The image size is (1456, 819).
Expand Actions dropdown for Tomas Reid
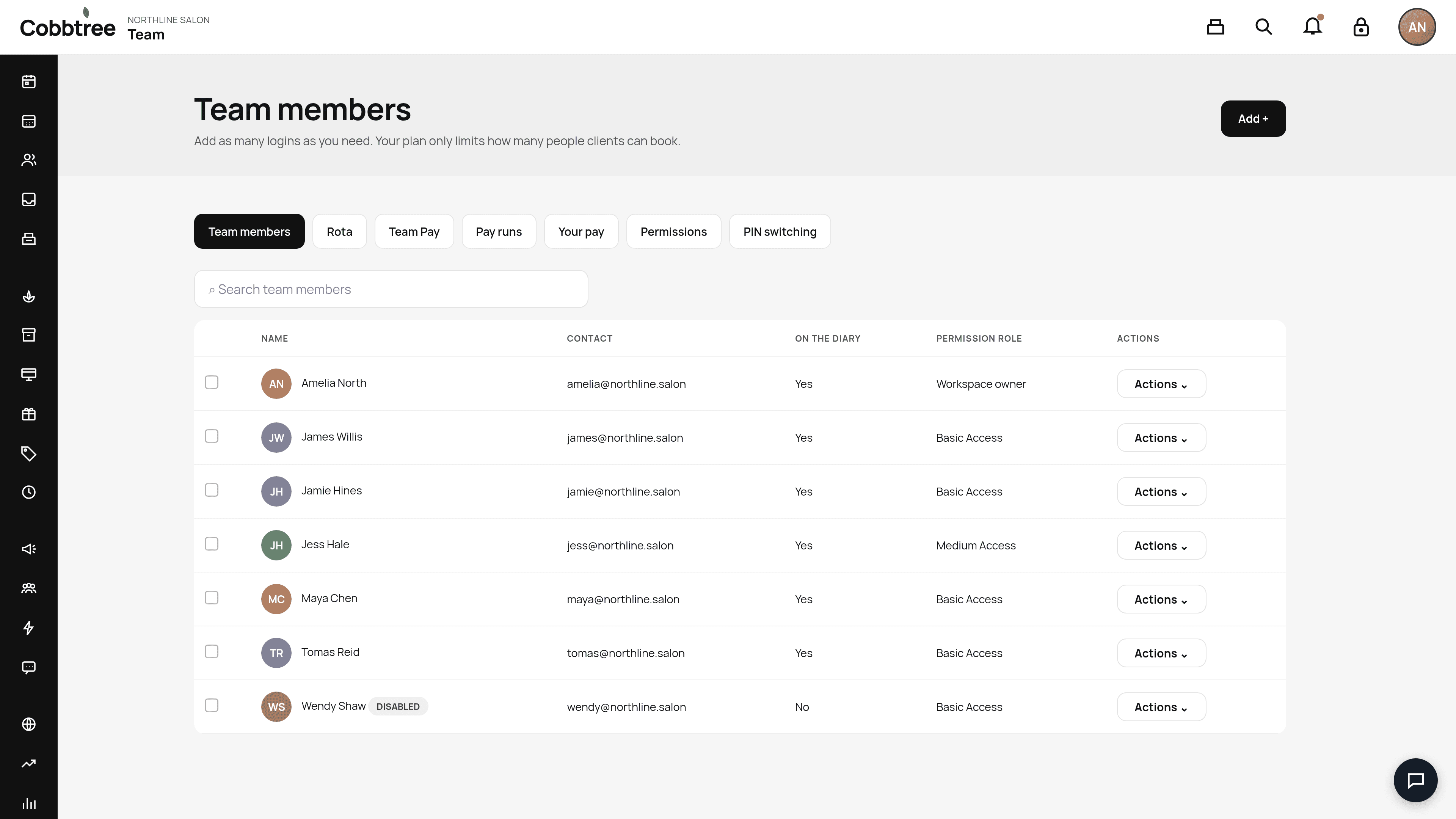1161,653
